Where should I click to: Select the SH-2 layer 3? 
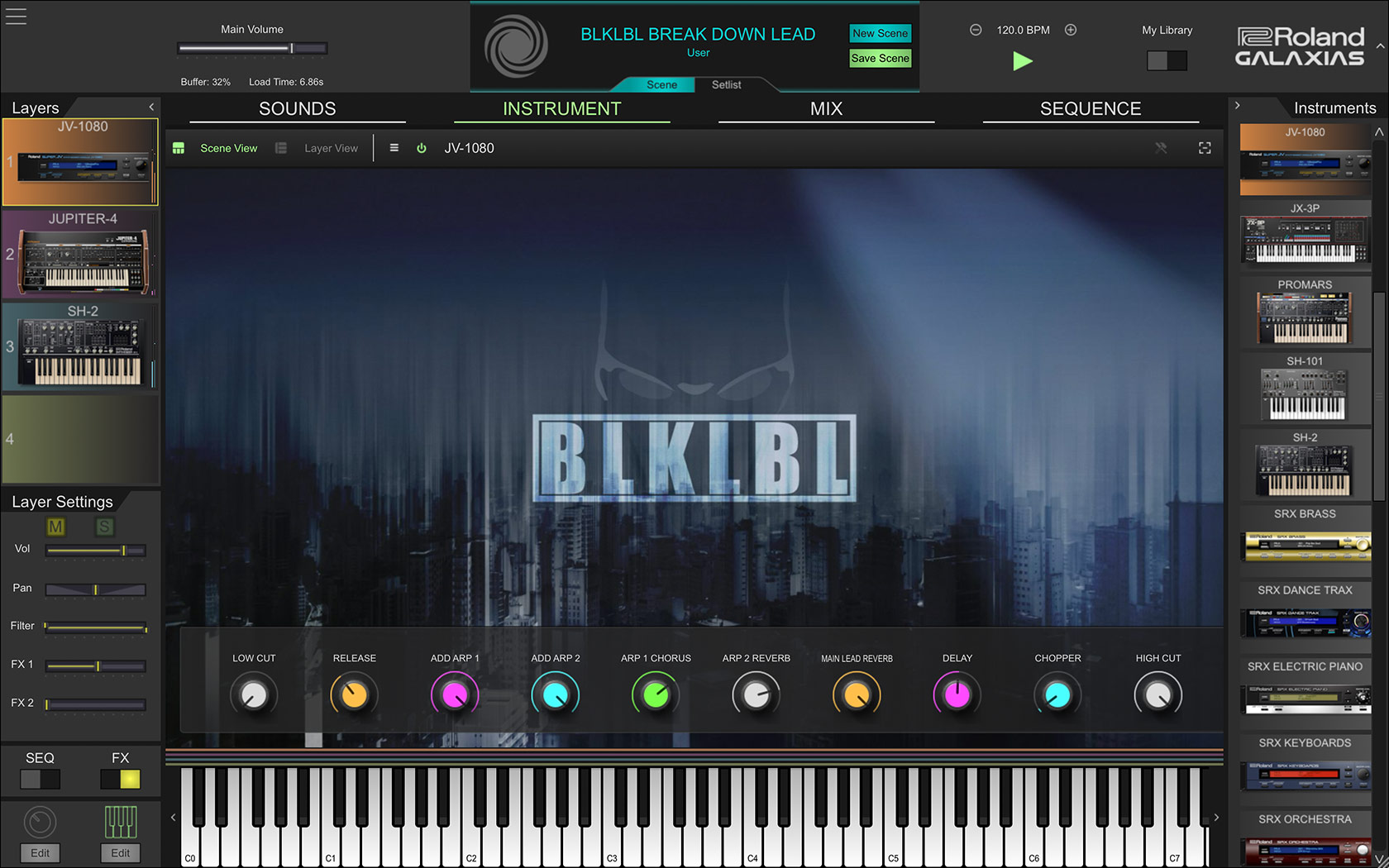[80, 346]
